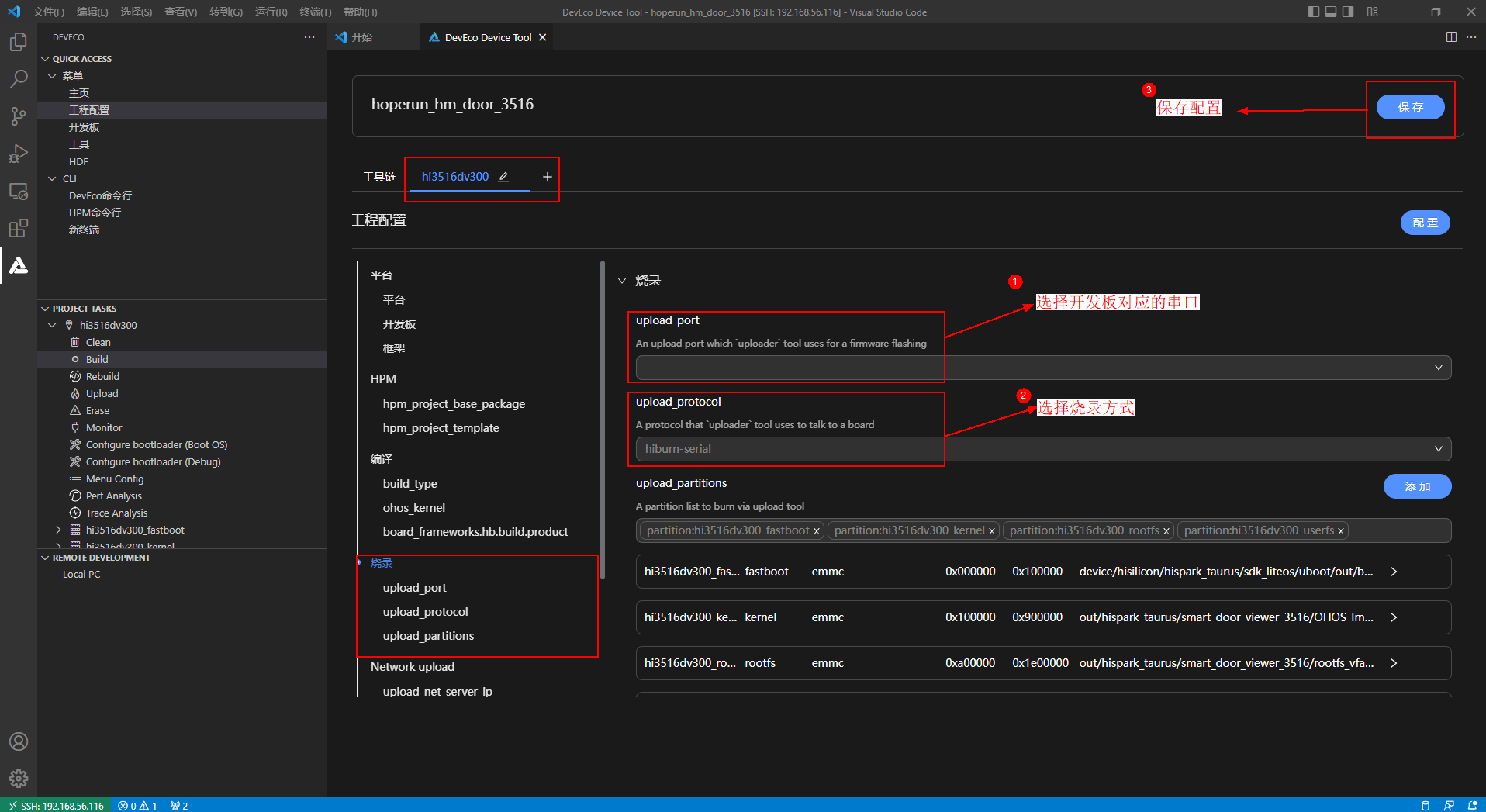Toggle Primary Side Bar layout icon
This screenshot has width=1486, height=812.
[x=1313, y=12]
